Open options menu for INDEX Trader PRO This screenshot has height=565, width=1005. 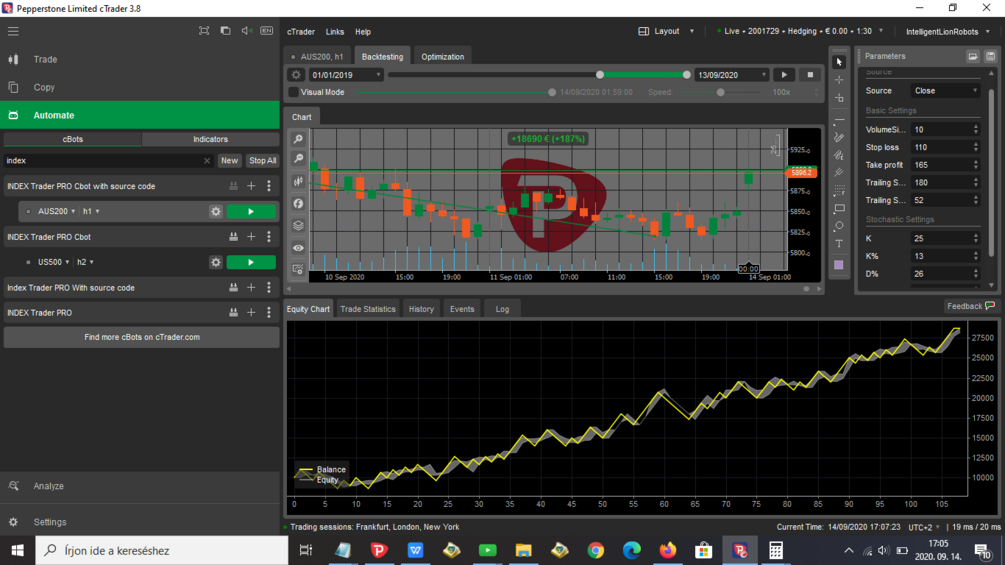click(x=269, y=313)
